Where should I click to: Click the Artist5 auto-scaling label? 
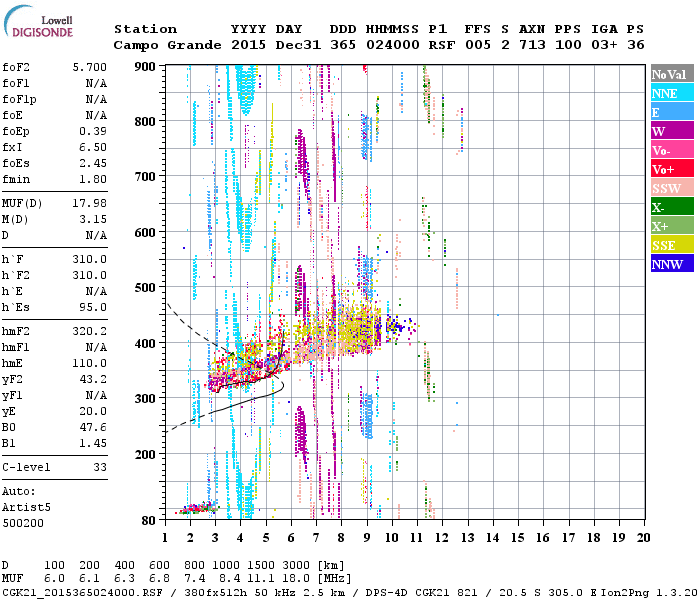(26, 508)
